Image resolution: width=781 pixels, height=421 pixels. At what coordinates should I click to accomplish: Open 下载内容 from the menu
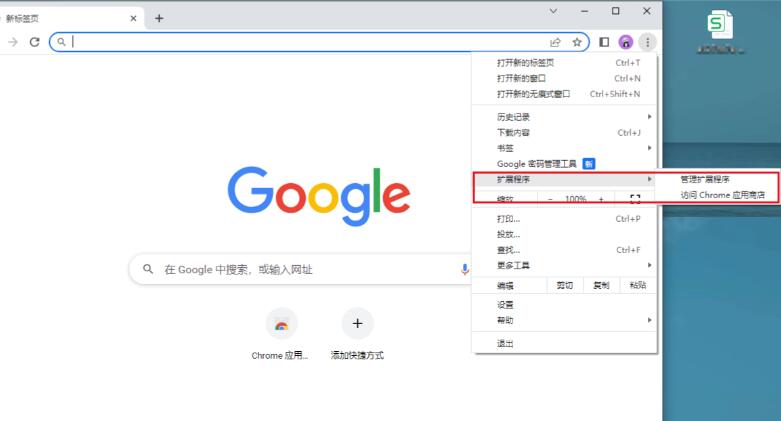tap(564, 133)
